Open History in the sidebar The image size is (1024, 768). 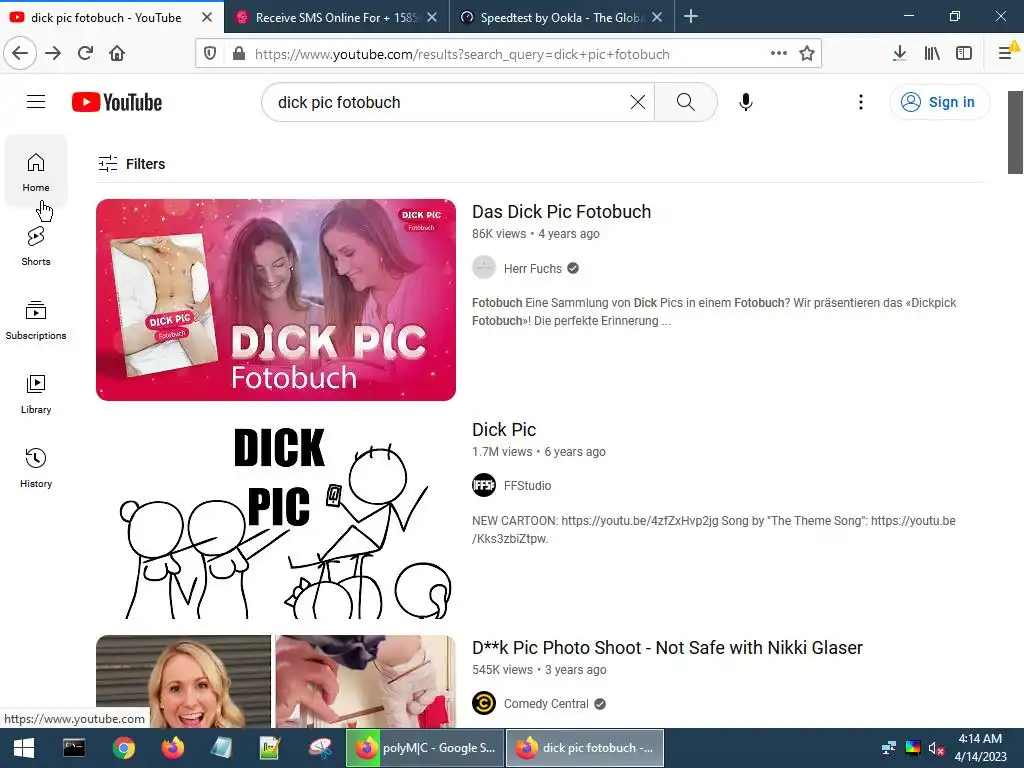coord(36,468)
